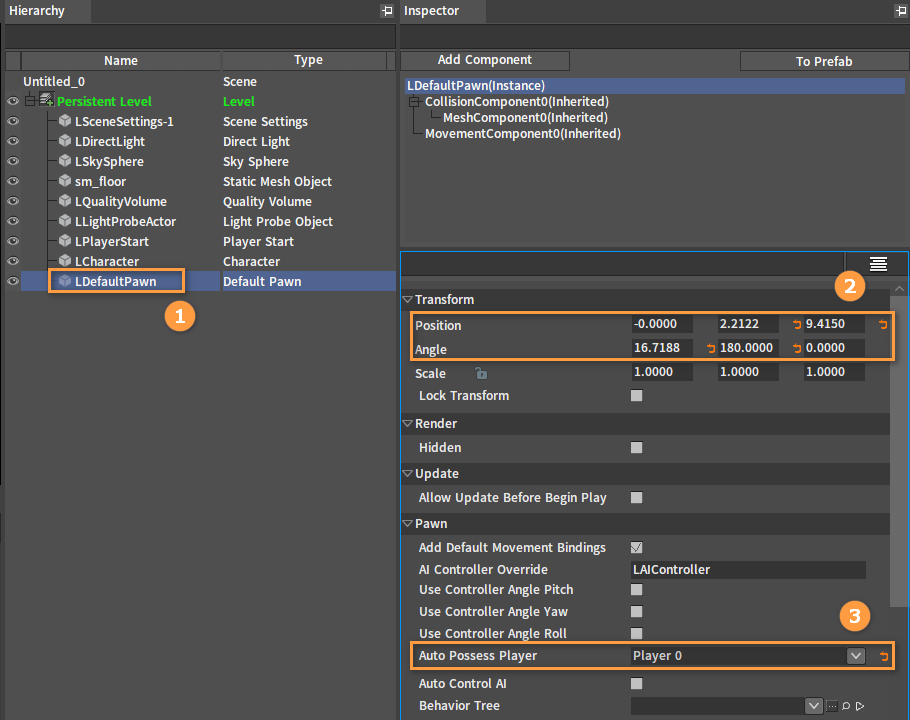The width and height of the screenshot is (910, 720).
Task: Collapse the Transform section
Action: (407, 299)
